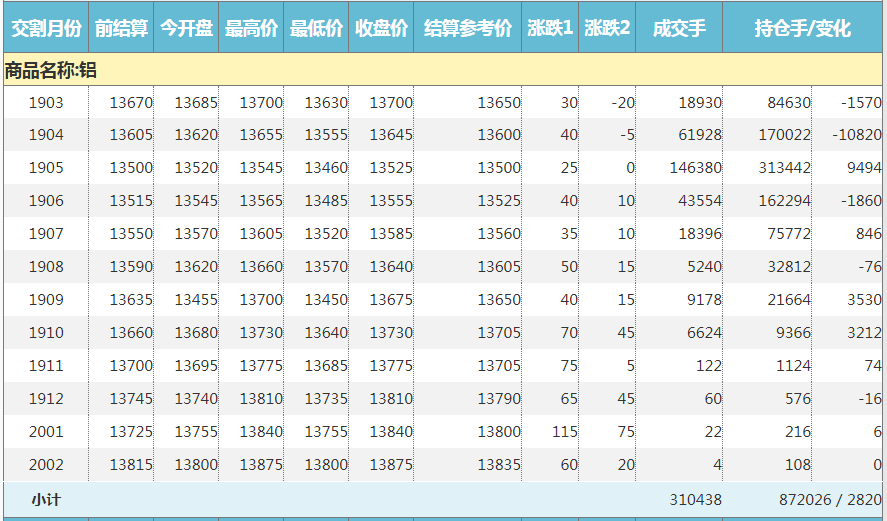Click delivery month 1905 row label

point(46,168)
